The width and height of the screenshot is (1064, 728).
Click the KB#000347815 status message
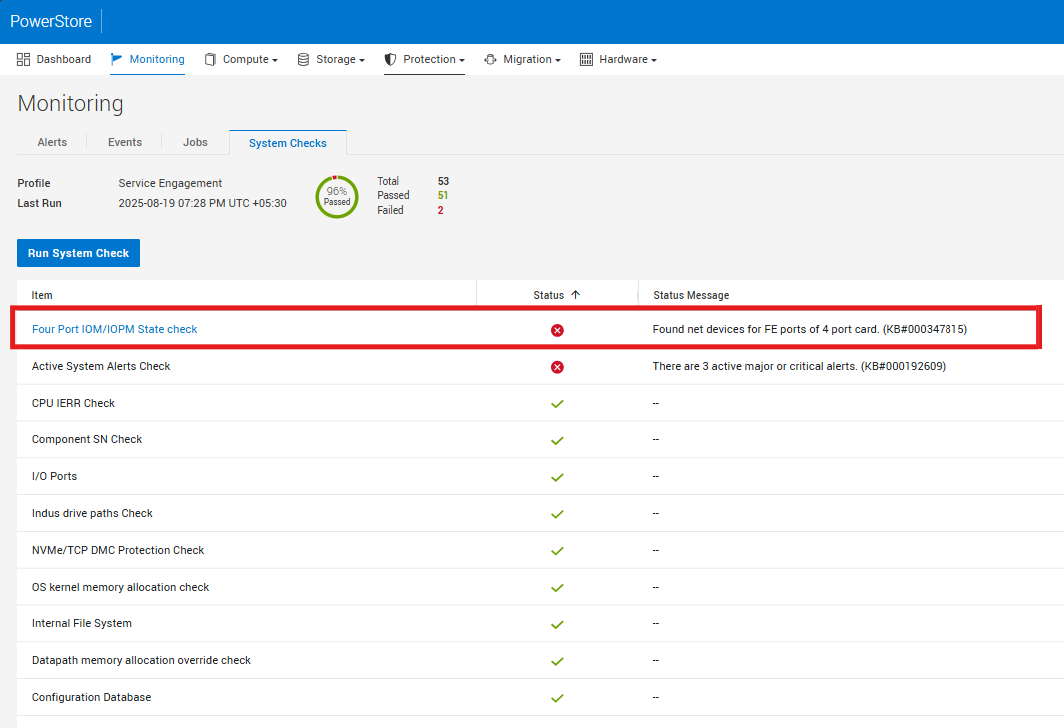coord(810,329)
